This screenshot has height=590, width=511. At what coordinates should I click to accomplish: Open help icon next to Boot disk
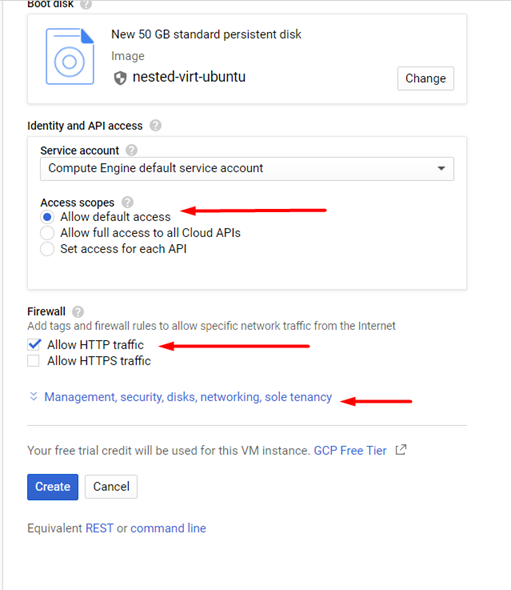86,5
